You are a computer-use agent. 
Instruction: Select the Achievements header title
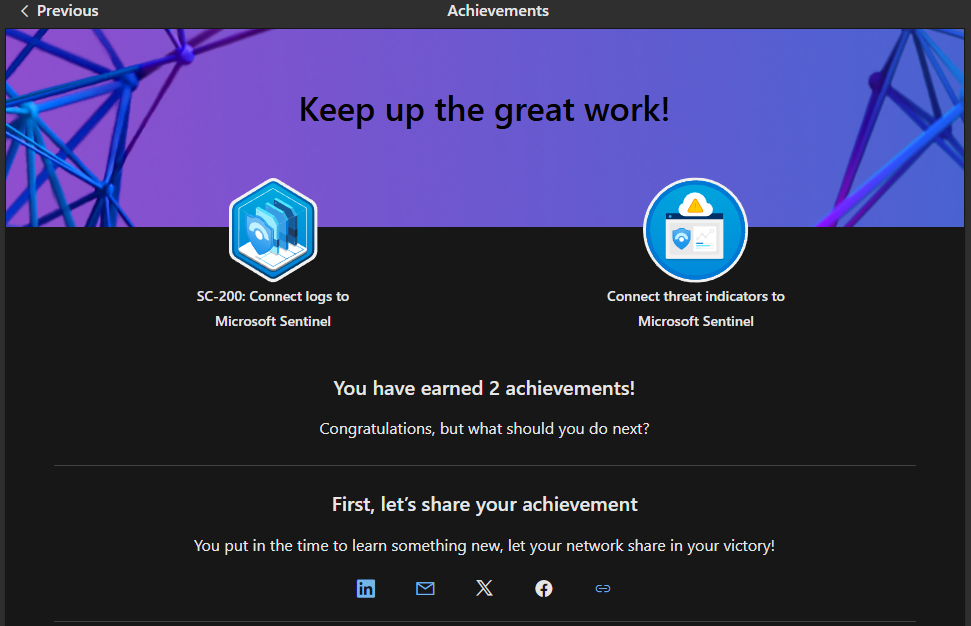coord(497,11)
